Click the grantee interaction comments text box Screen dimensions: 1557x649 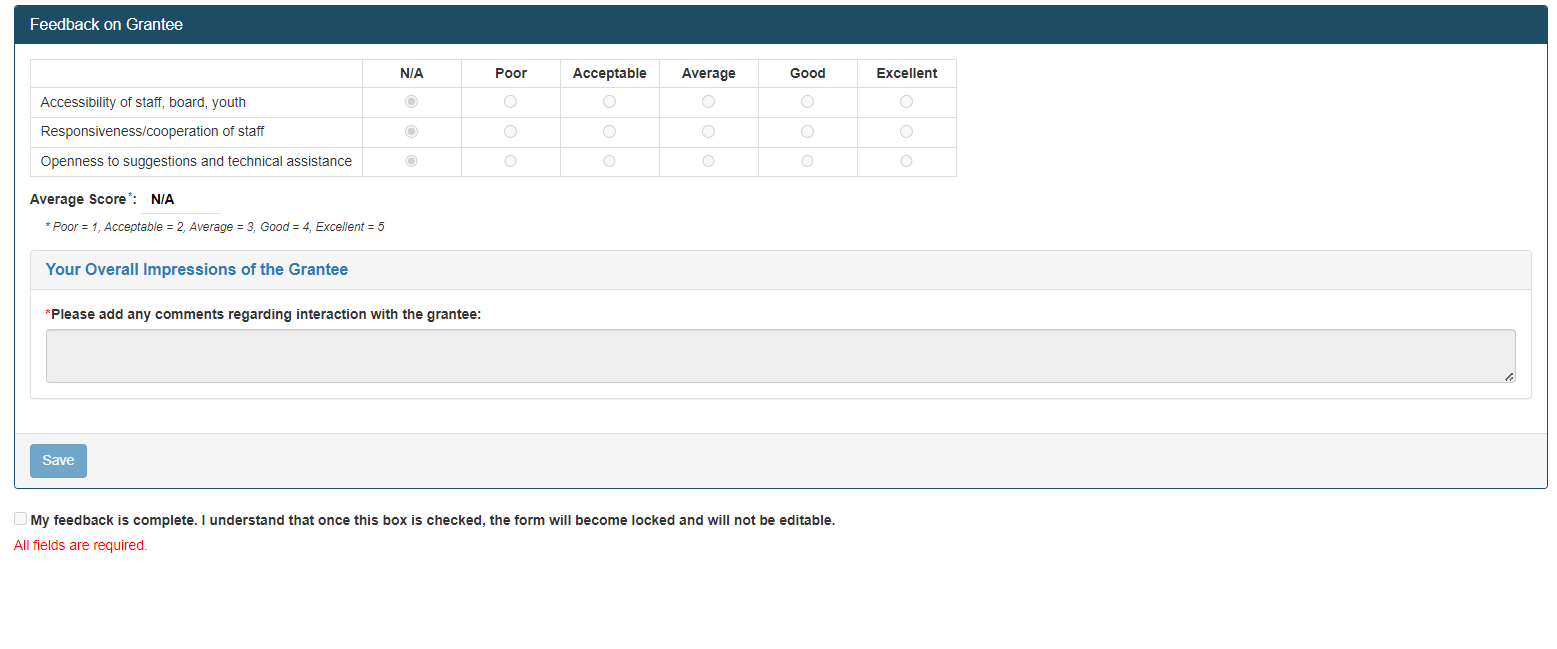[x=780, y=356]
